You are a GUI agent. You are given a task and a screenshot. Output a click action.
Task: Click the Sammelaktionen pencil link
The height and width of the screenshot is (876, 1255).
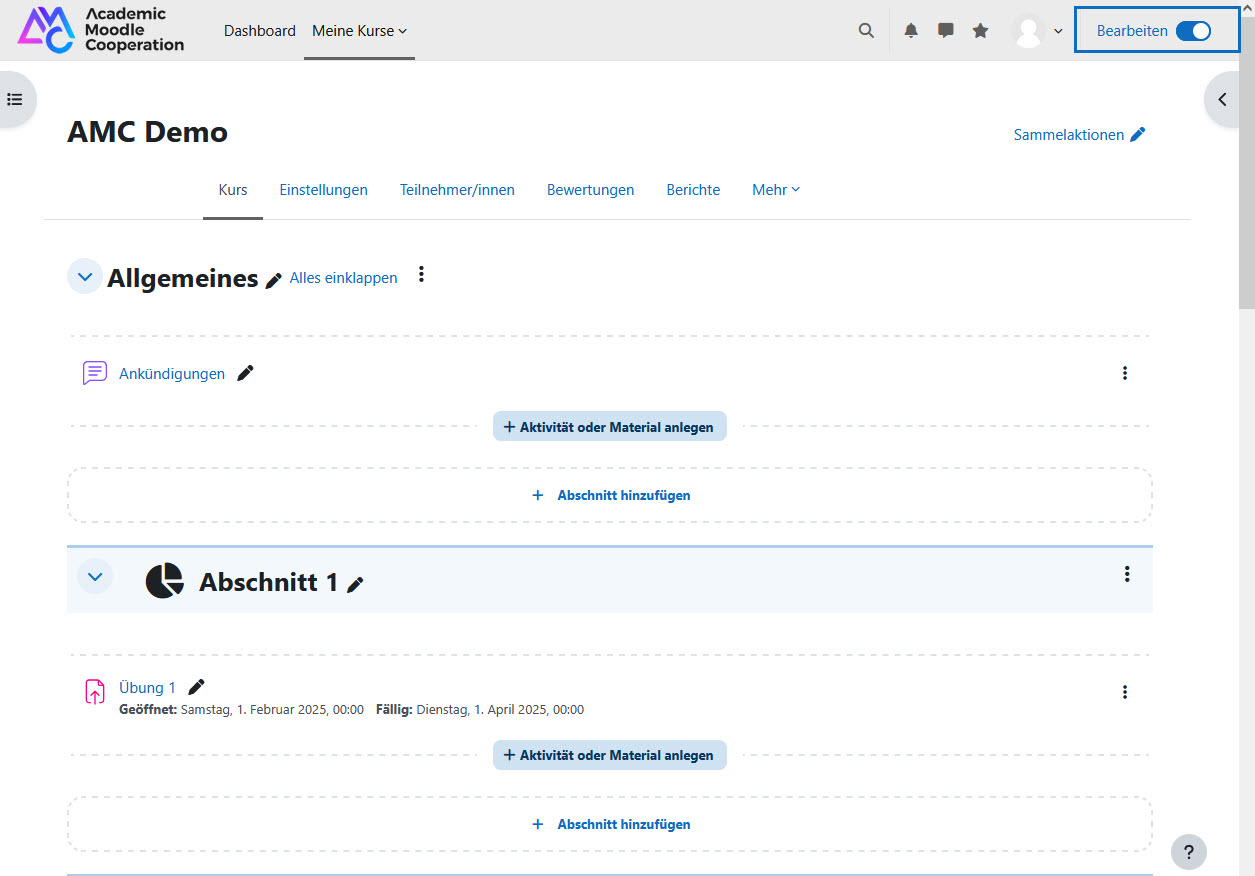tap(1079, 135)
